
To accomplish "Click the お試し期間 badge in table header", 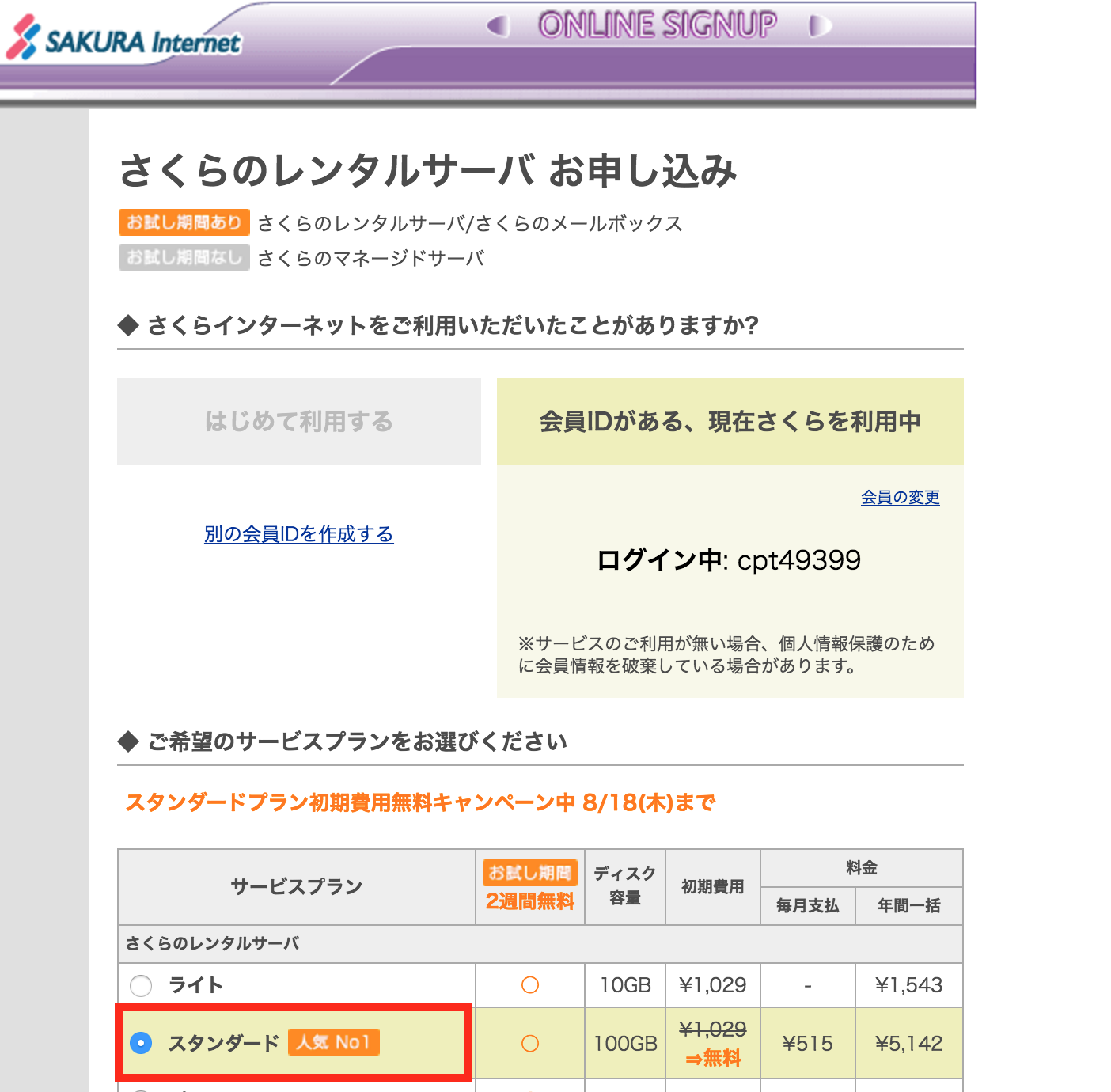I will 530,873.
